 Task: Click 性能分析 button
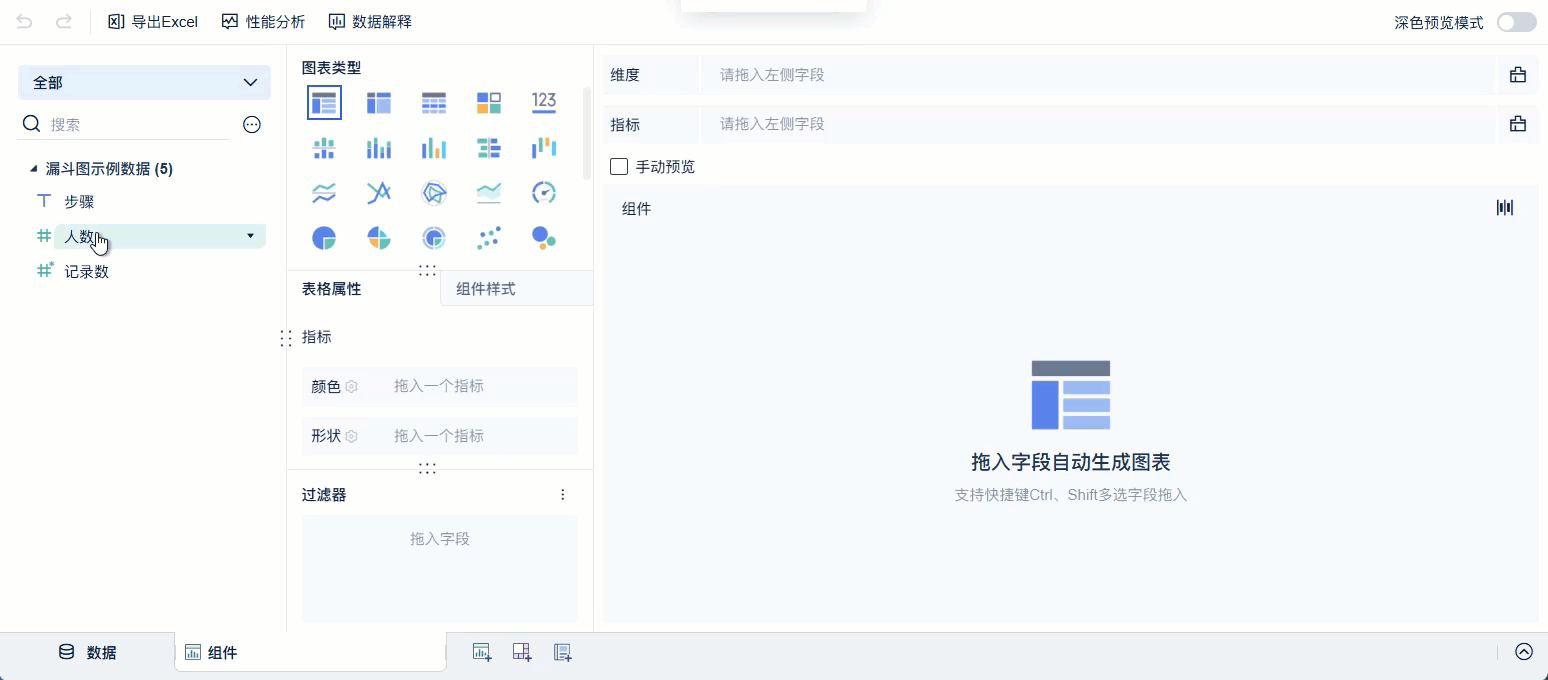[264, 21]
